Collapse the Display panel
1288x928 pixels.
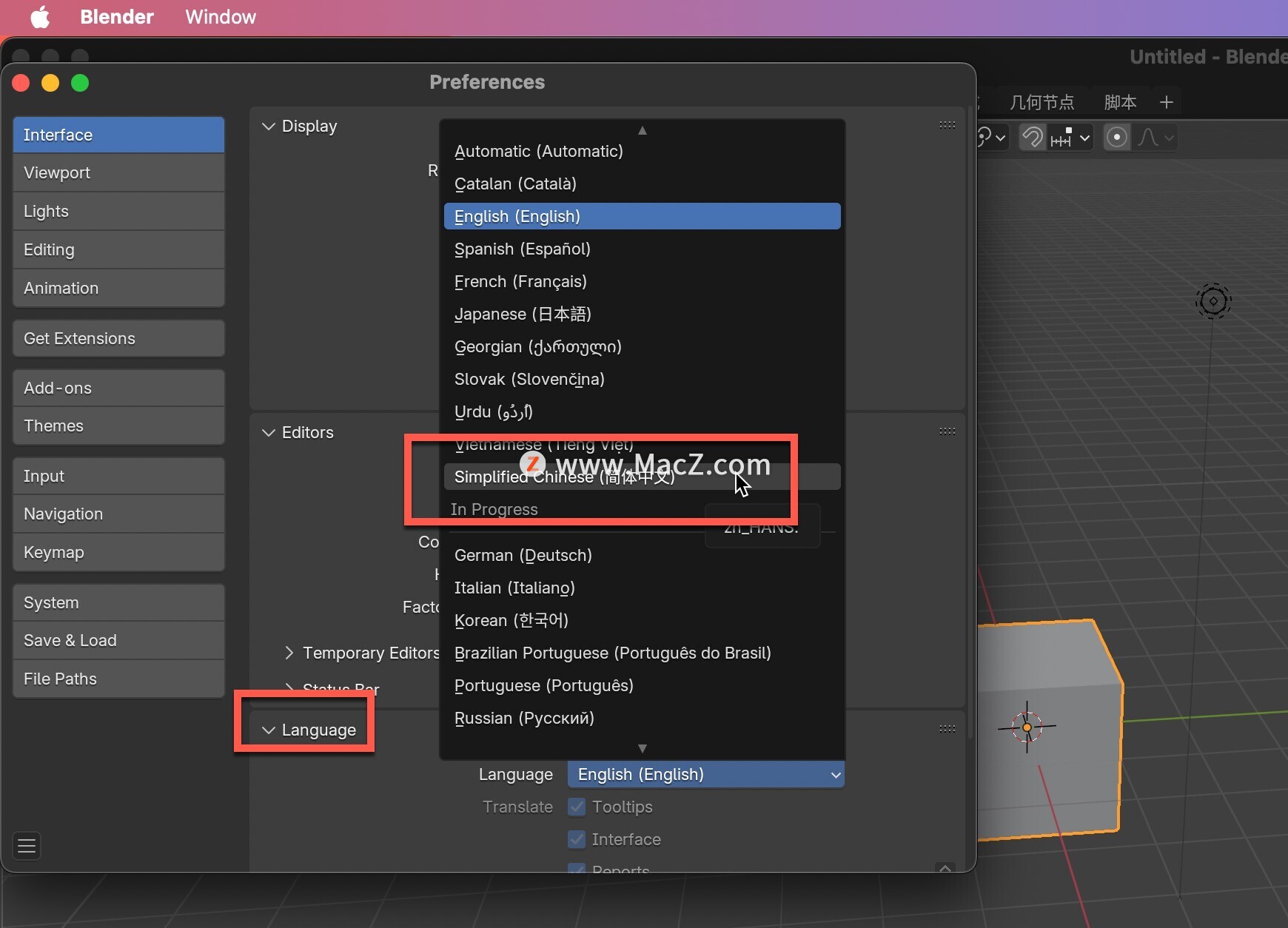coord(269,127)
